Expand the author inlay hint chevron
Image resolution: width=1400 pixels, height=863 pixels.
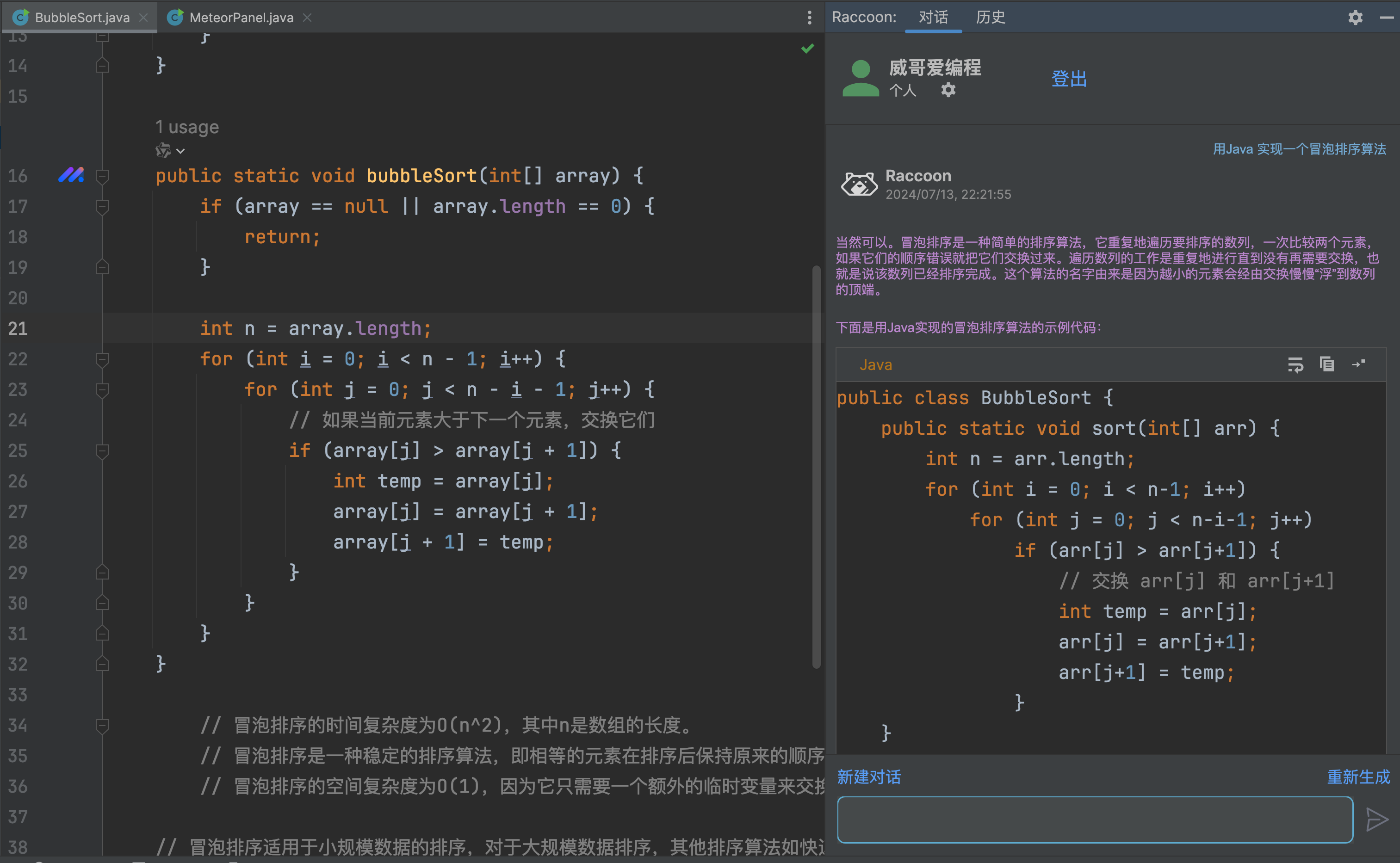(x=180, y=151)
